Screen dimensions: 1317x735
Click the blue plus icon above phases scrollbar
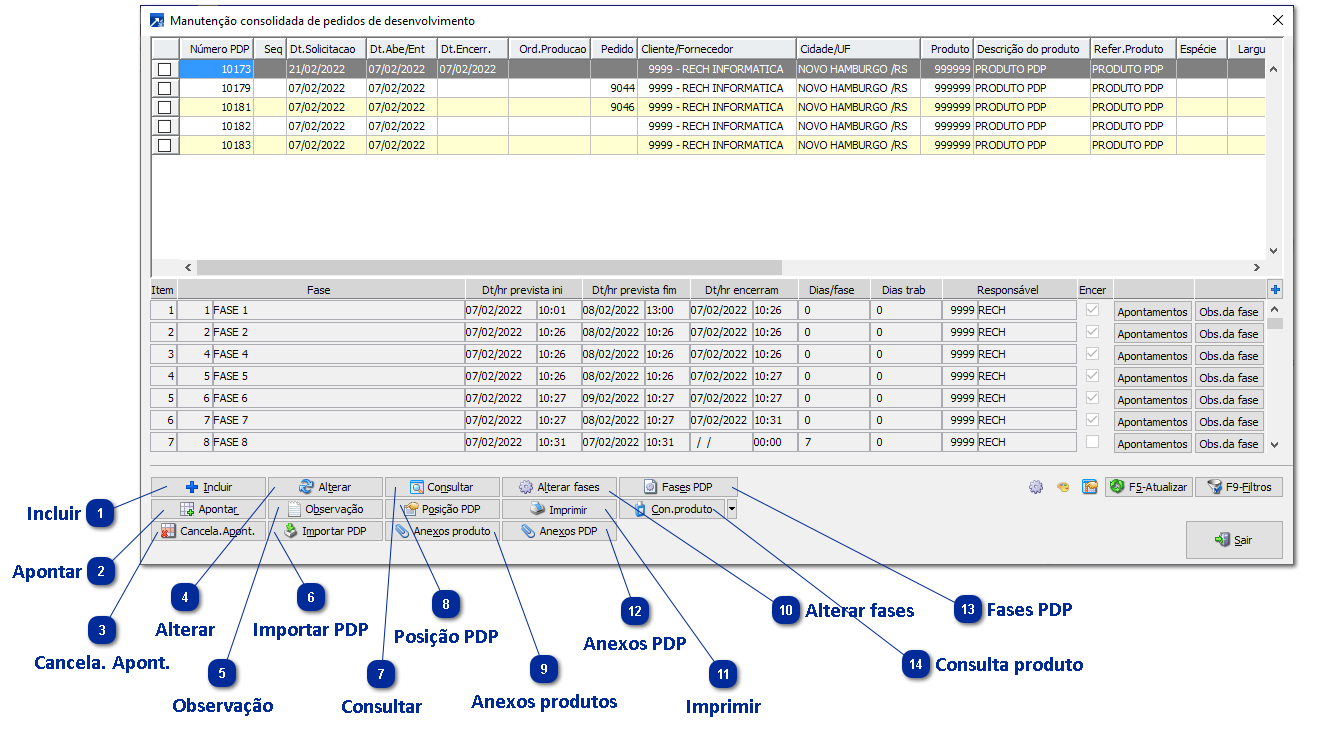click(x=1275, y=290)
